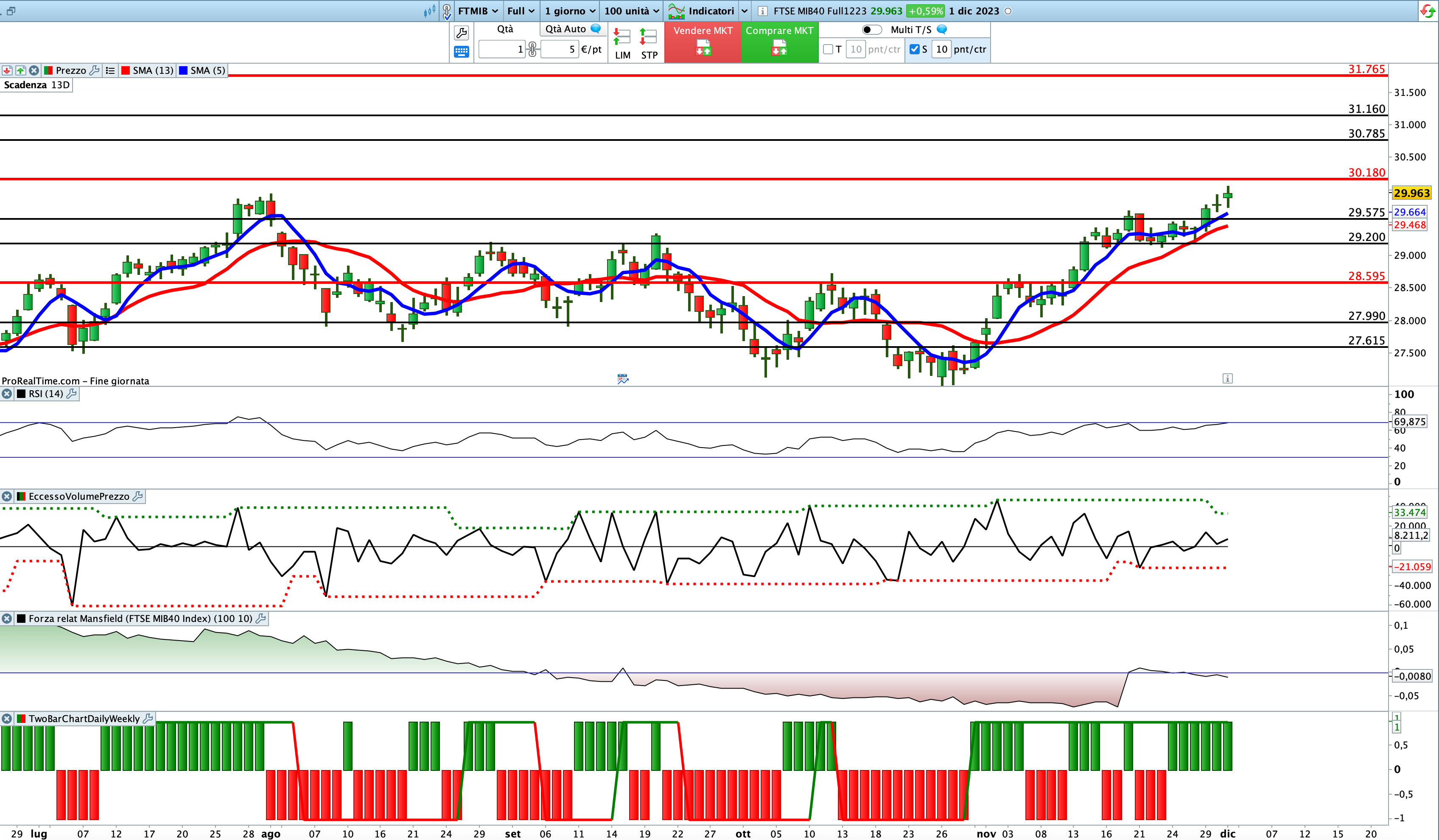Click the Scadenza 13D label
The image size is (1439, 840).
pos(36,85)
